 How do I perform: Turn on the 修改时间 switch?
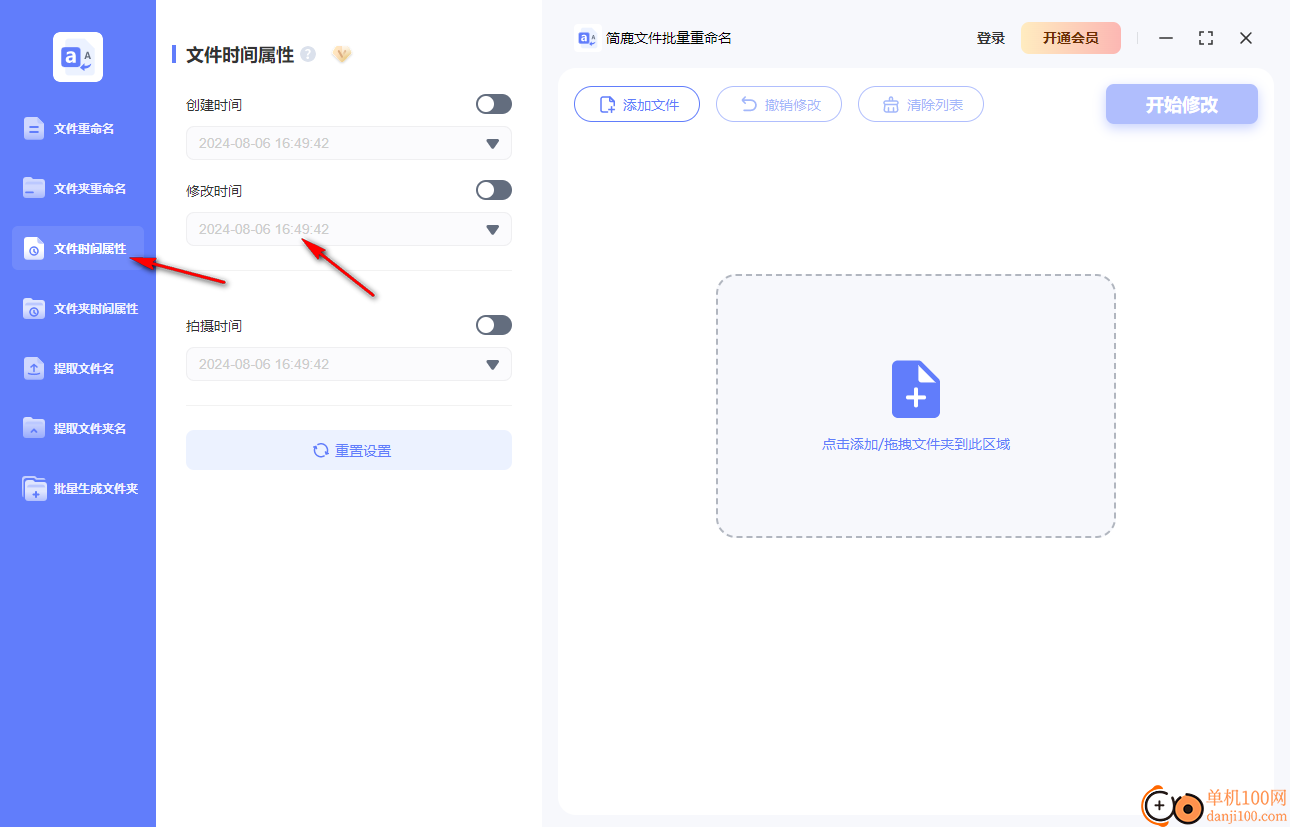(x=494, y=190)
